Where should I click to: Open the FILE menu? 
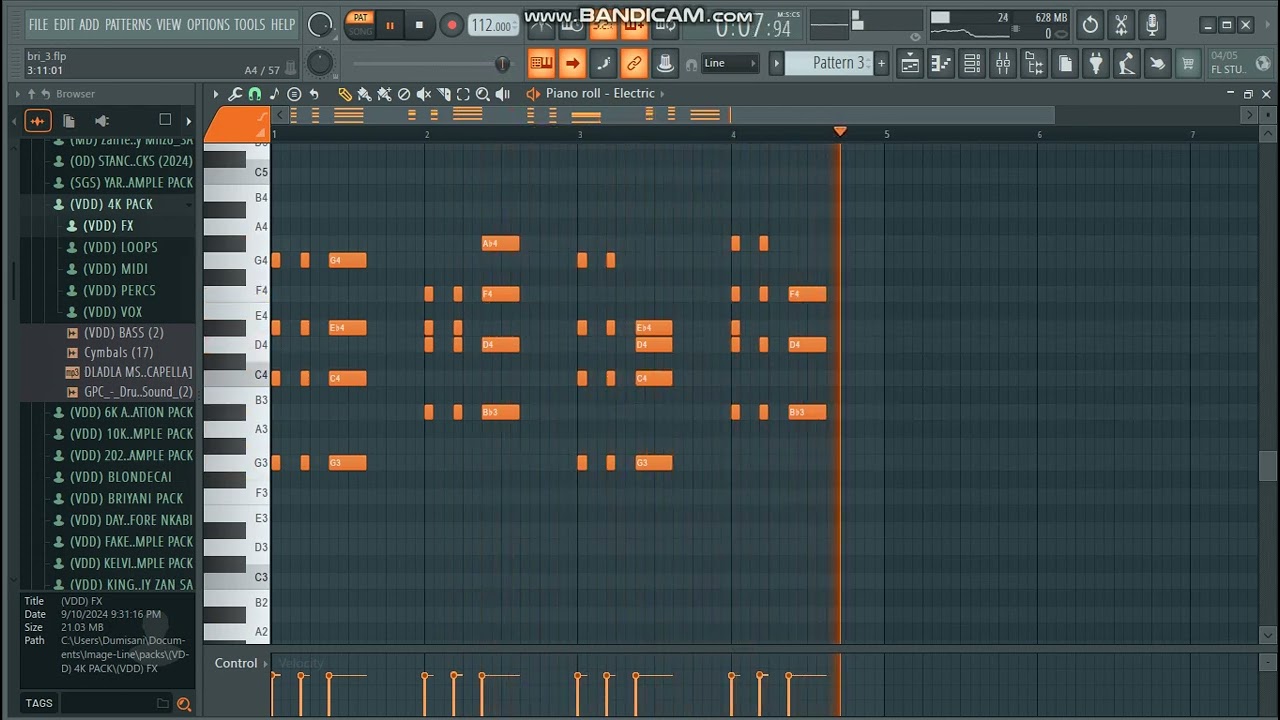point(38,24)
